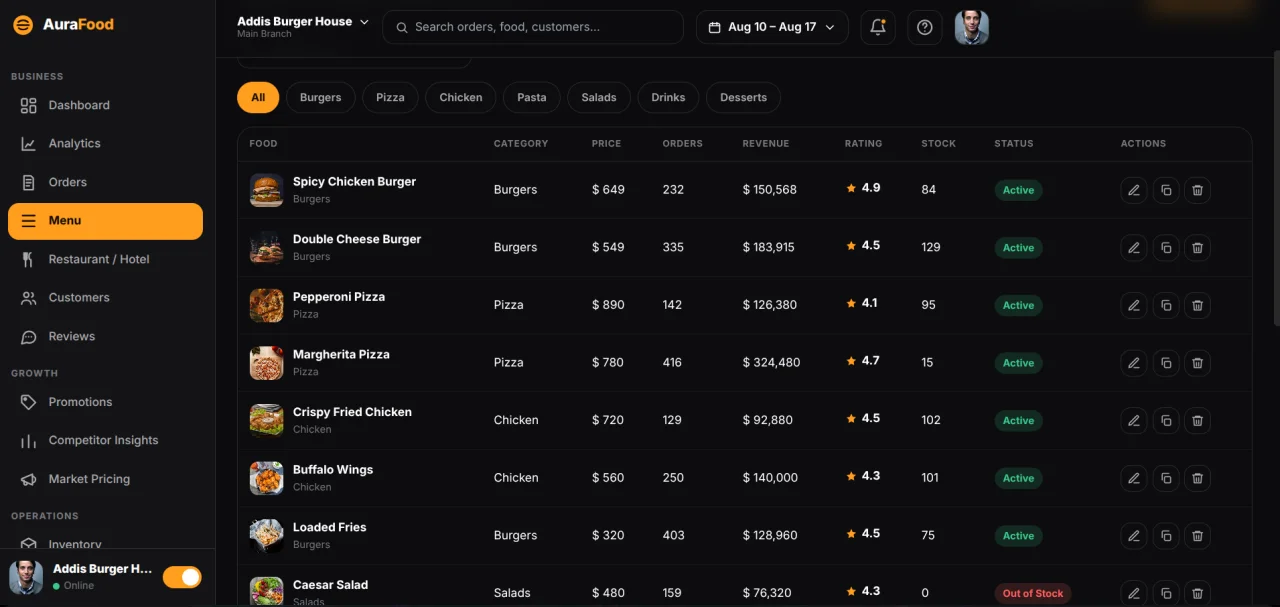Delete the Double Cheese Burger row
The image size is (1280, 607).
coord(1197,247)
